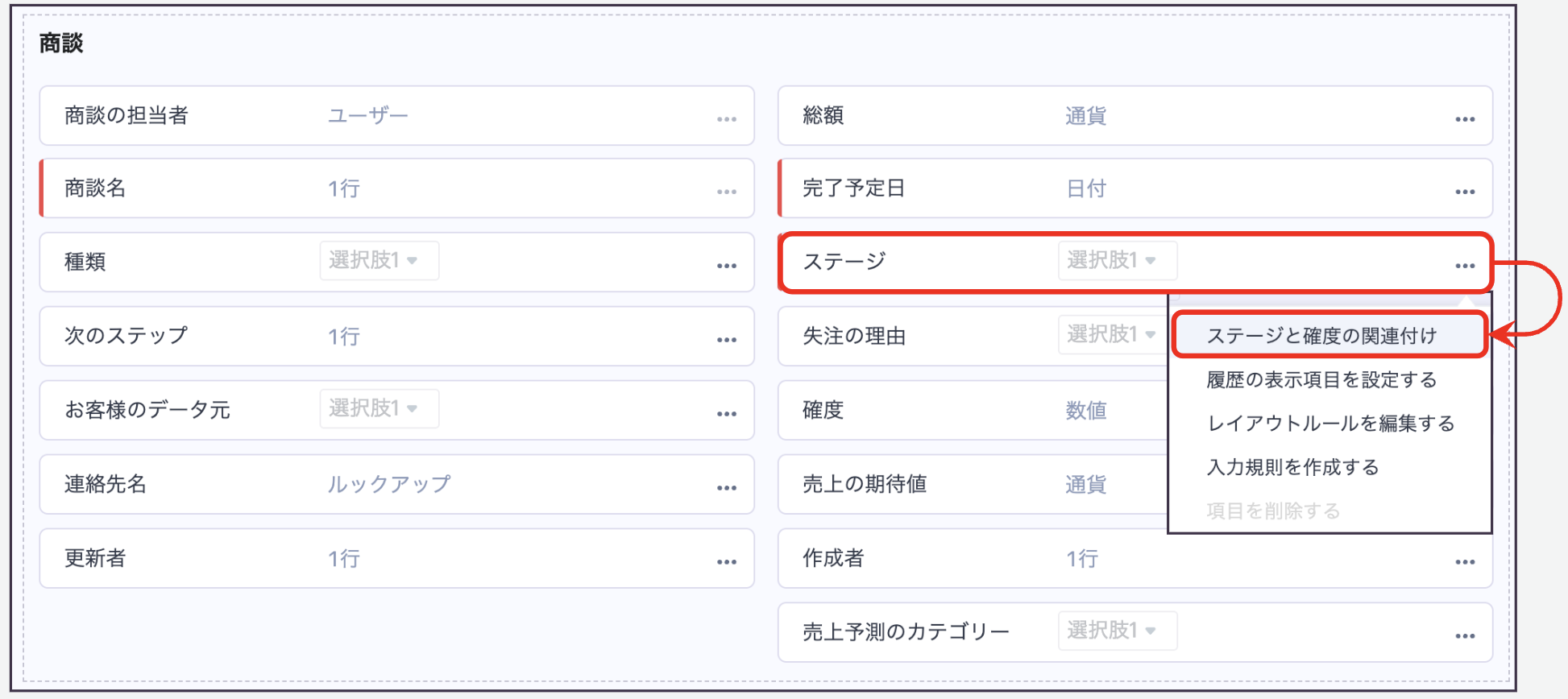Expand the お客様のデータ元 picklist dropdown

point(379,408)
